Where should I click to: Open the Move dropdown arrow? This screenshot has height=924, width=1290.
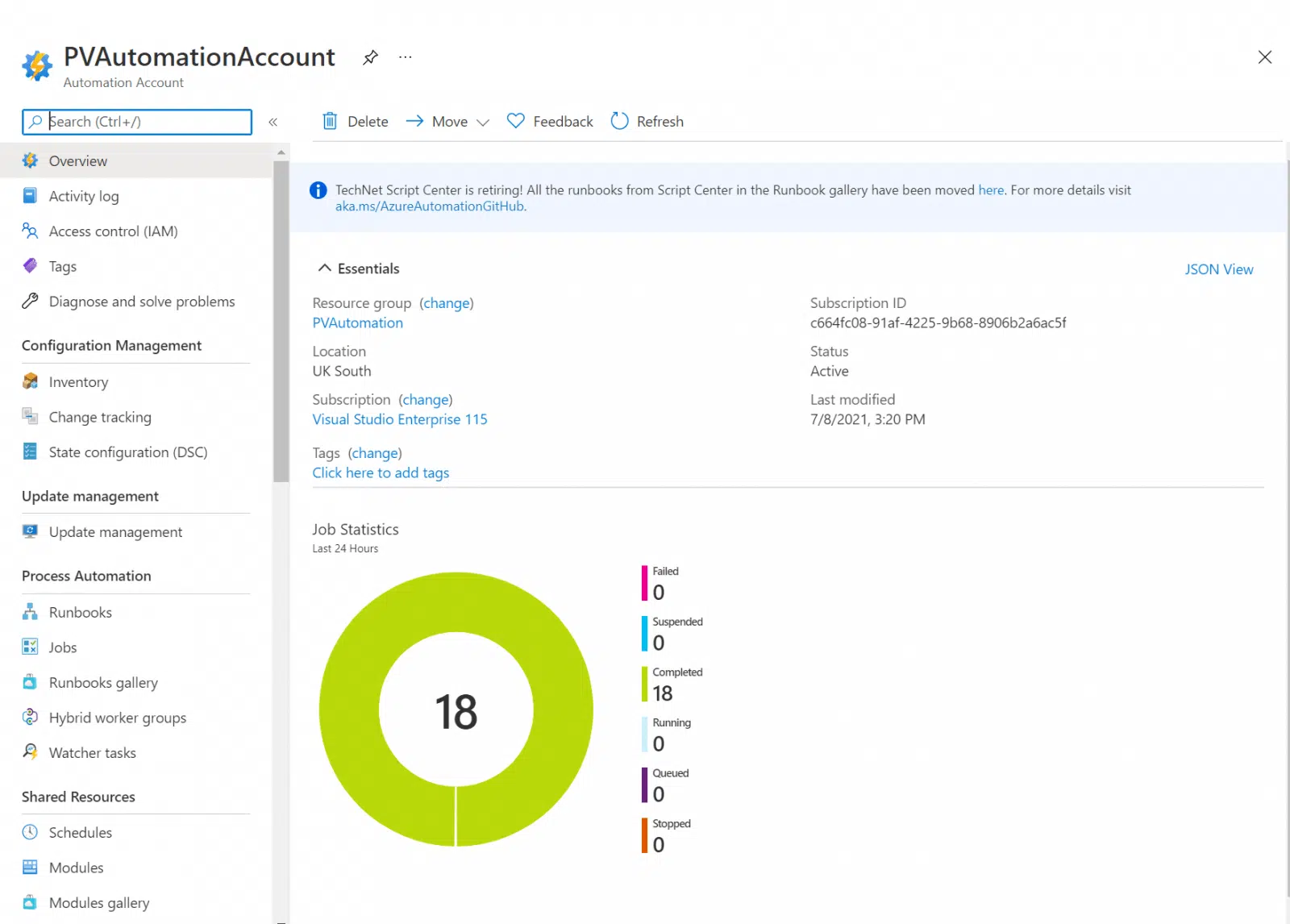(483, 123)
